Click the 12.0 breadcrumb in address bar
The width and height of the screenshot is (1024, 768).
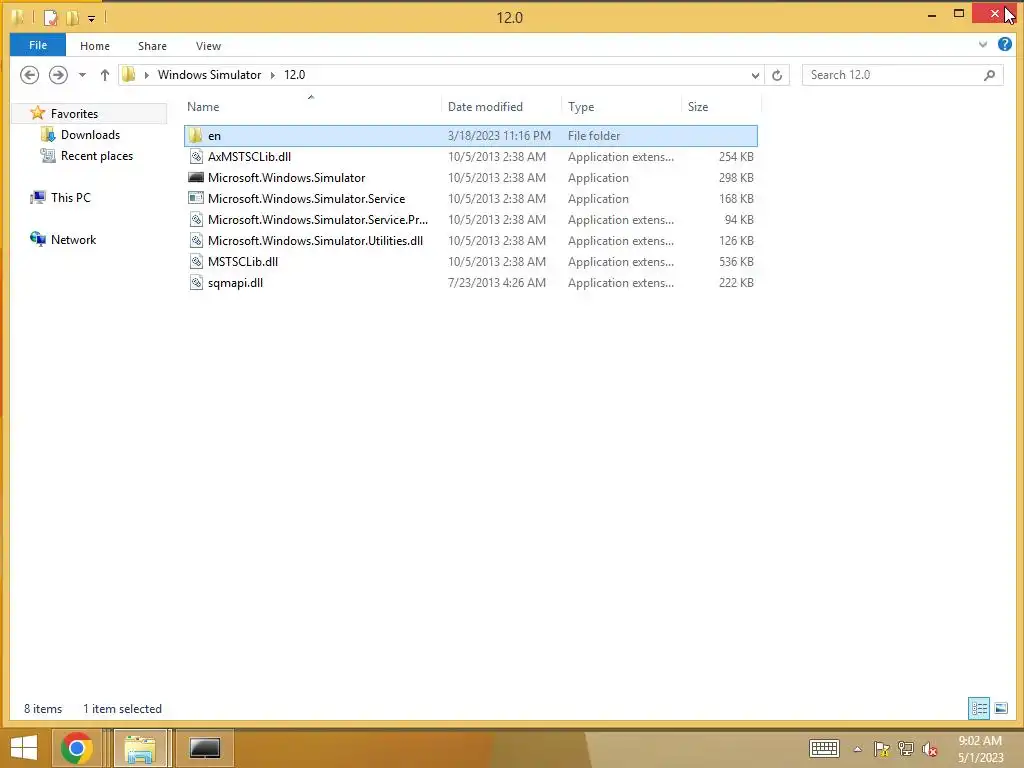click(295, 74)
